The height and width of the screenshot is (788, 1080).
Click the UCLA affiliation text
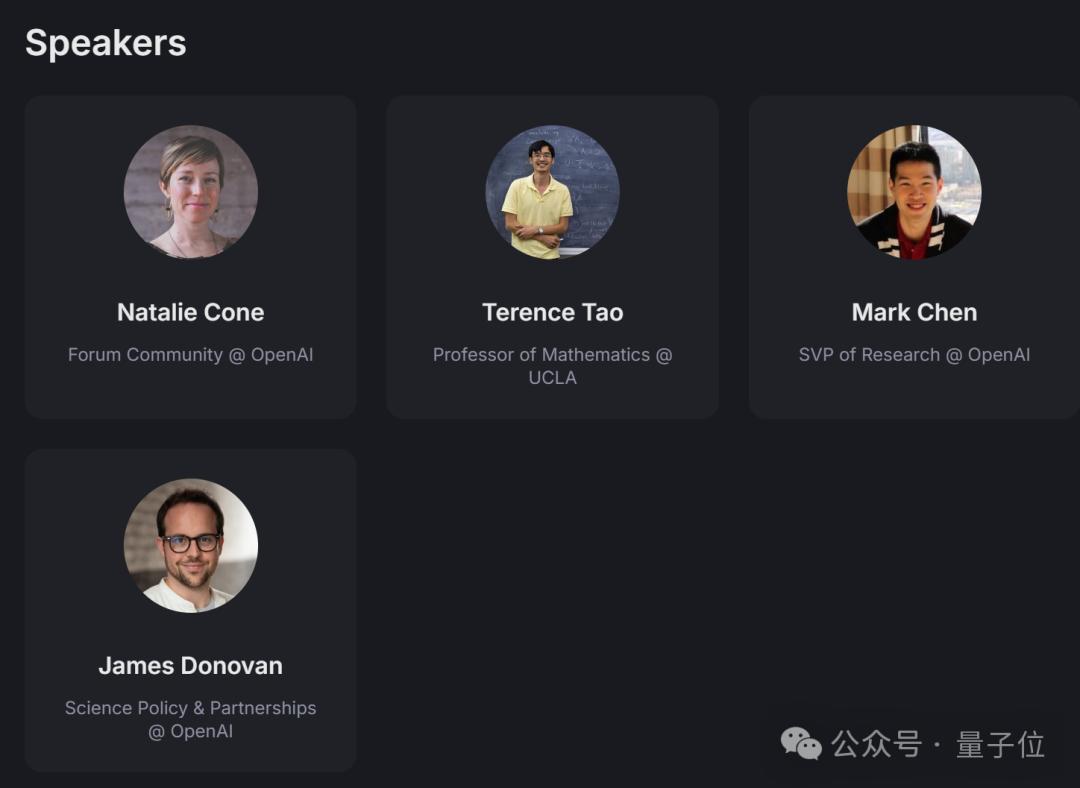552,378
